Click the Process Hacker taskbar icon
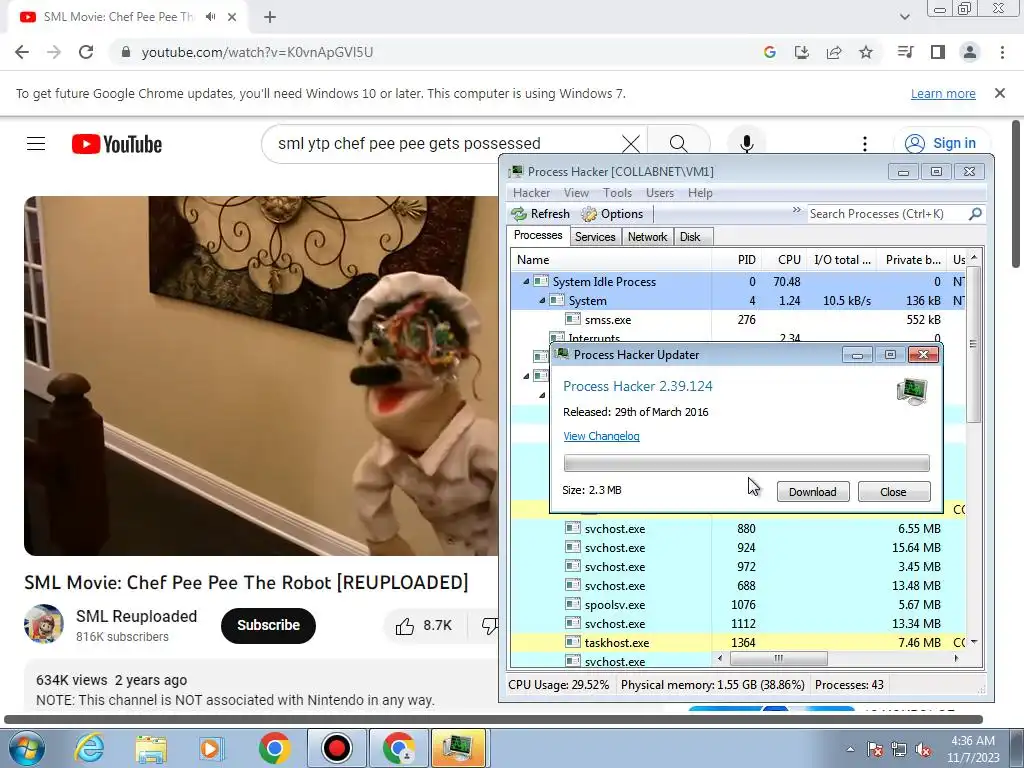Screen dimensions: 1024x768 tap(458, 748)
